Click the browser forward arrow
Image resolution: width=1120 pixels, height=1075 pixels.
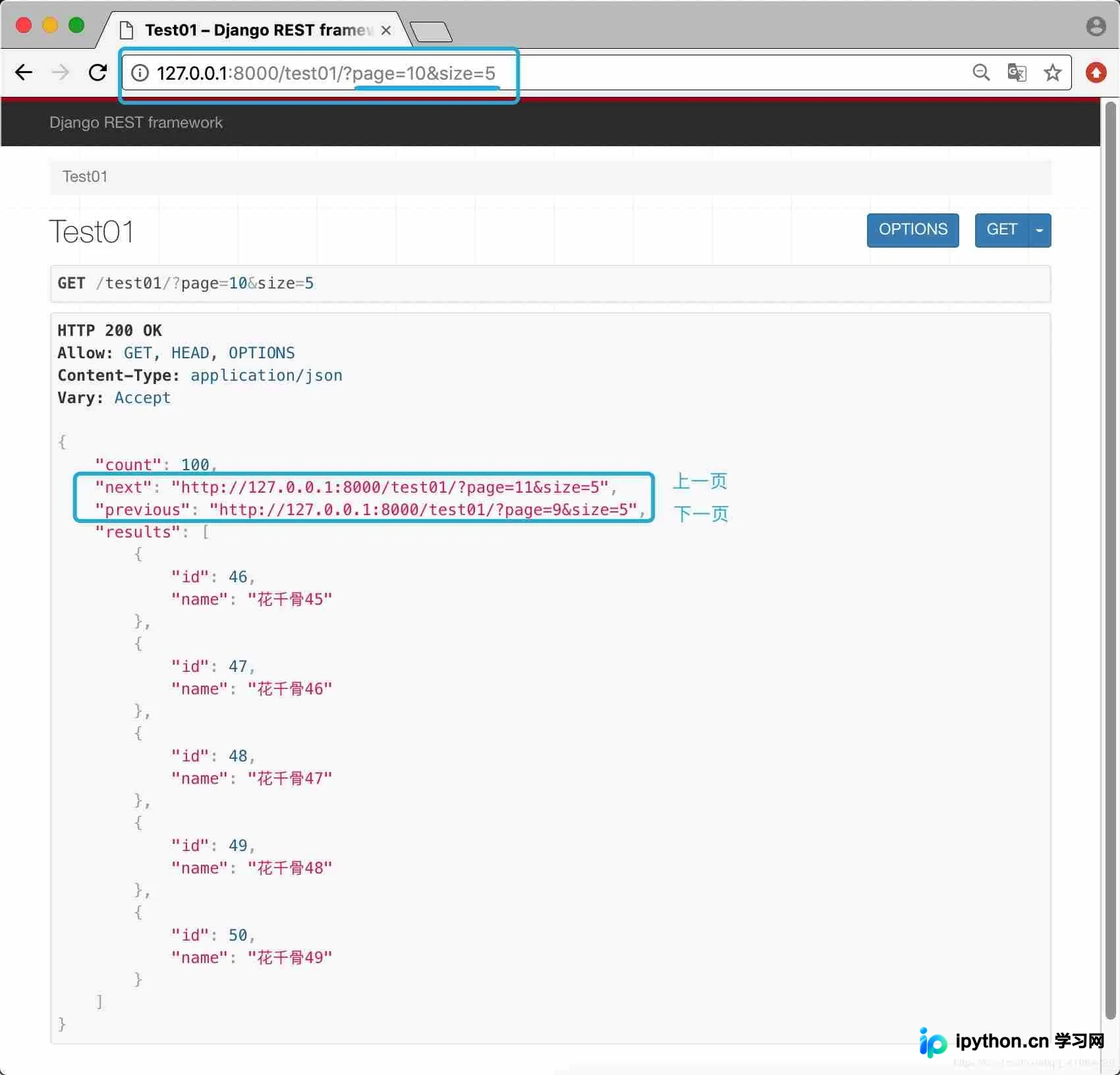[61, 72]
